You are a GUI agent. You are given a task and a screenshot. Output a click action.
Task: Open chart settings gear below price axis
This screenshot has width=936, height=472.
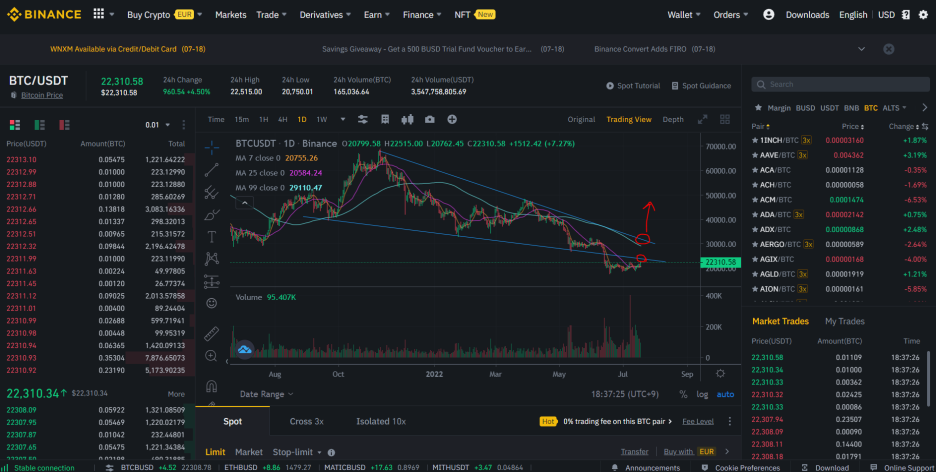pyautogui.click(x=721, y=374)
